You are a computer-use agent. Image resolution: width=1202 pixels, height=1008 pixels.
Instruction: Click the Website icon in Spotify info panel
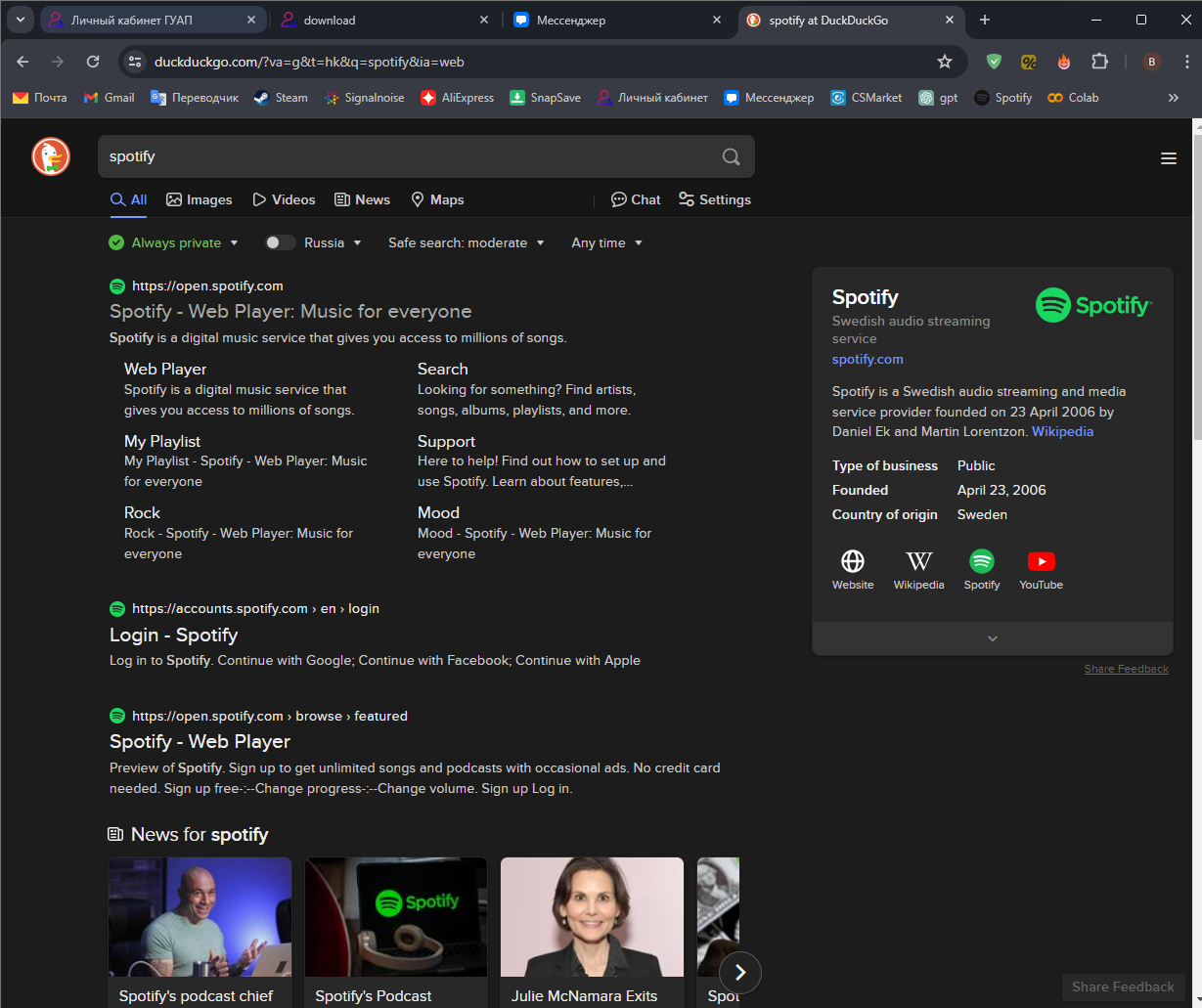[x=853, y=570]
